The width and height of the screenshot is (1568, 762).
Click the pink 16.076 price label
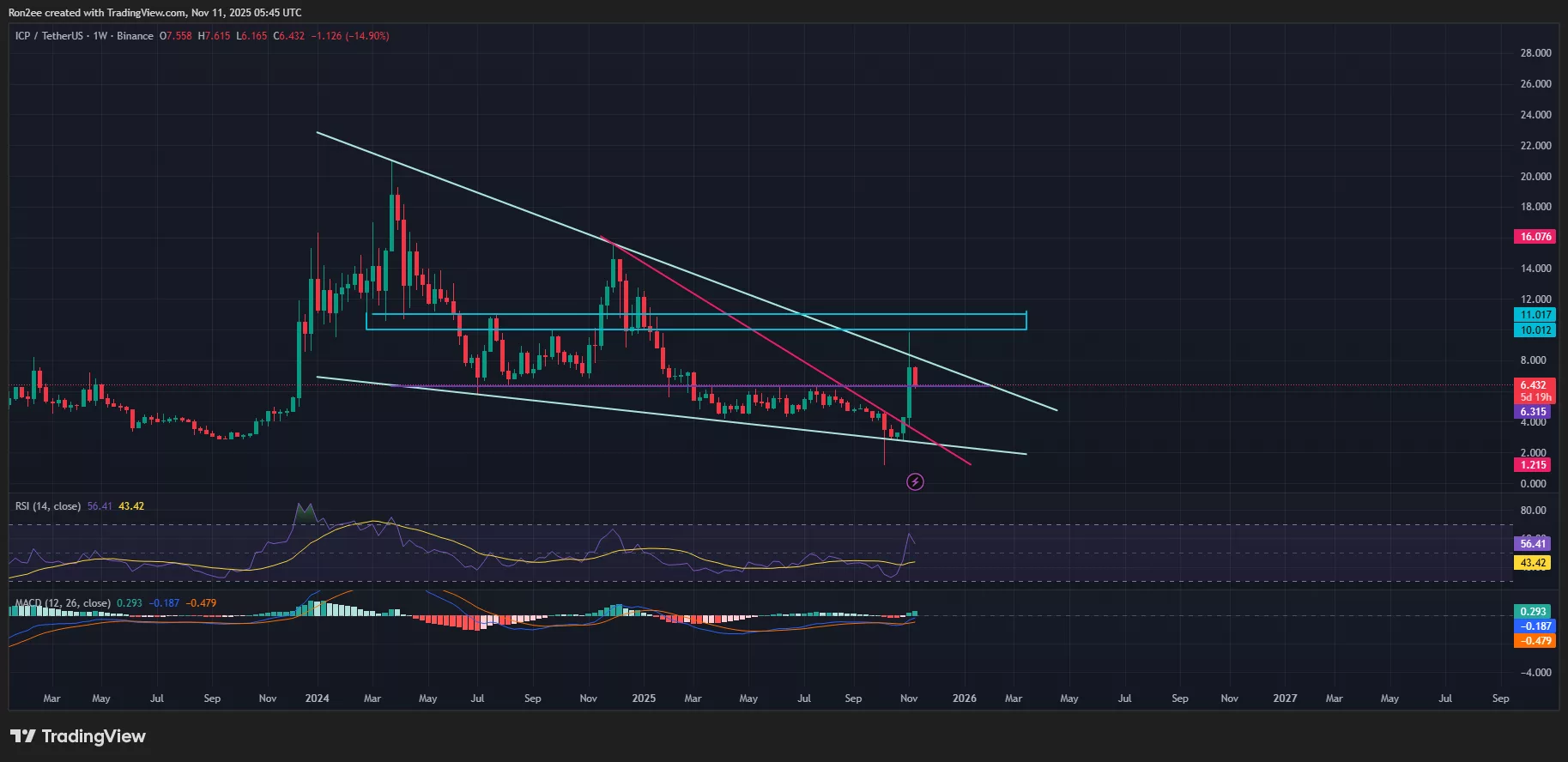click(1535, 237)
